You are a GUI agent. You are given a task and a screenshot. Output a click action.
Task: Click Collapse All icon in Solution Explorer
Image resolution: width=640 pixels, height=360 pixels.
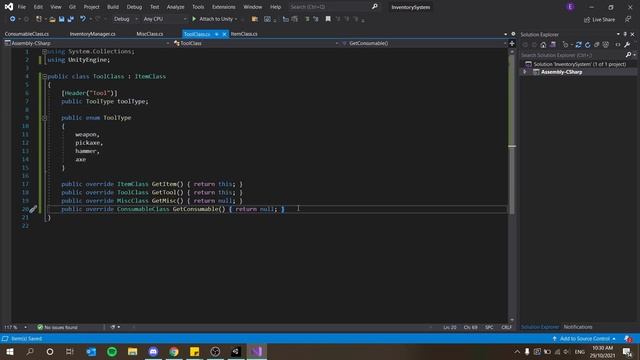point(597,45)
